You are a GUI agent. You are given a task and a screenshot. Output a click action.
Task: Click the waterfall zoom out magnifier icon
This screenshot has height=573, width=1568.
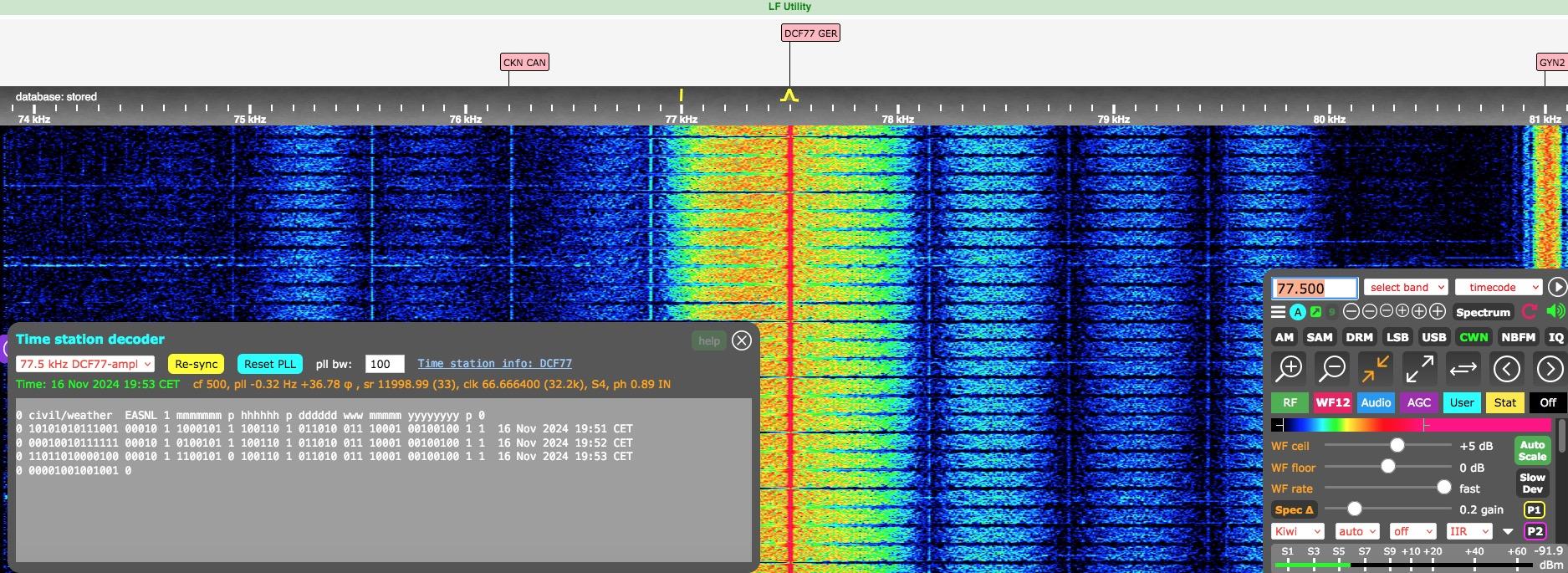(1332, 368)
